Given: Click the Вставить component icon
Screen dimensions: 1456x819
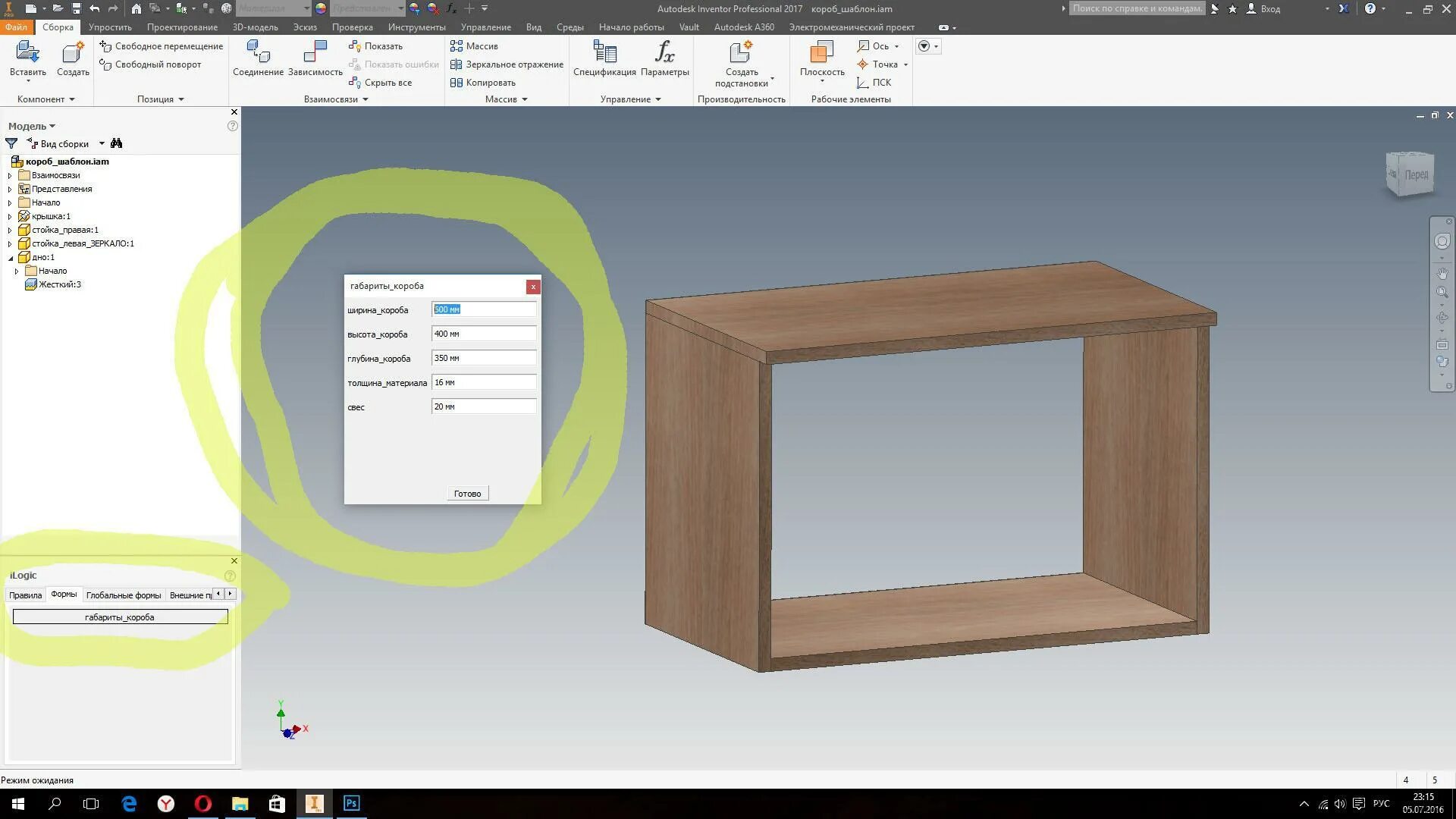Looking at the screenshot, I should pyautogui.click(x=27, y=52).
